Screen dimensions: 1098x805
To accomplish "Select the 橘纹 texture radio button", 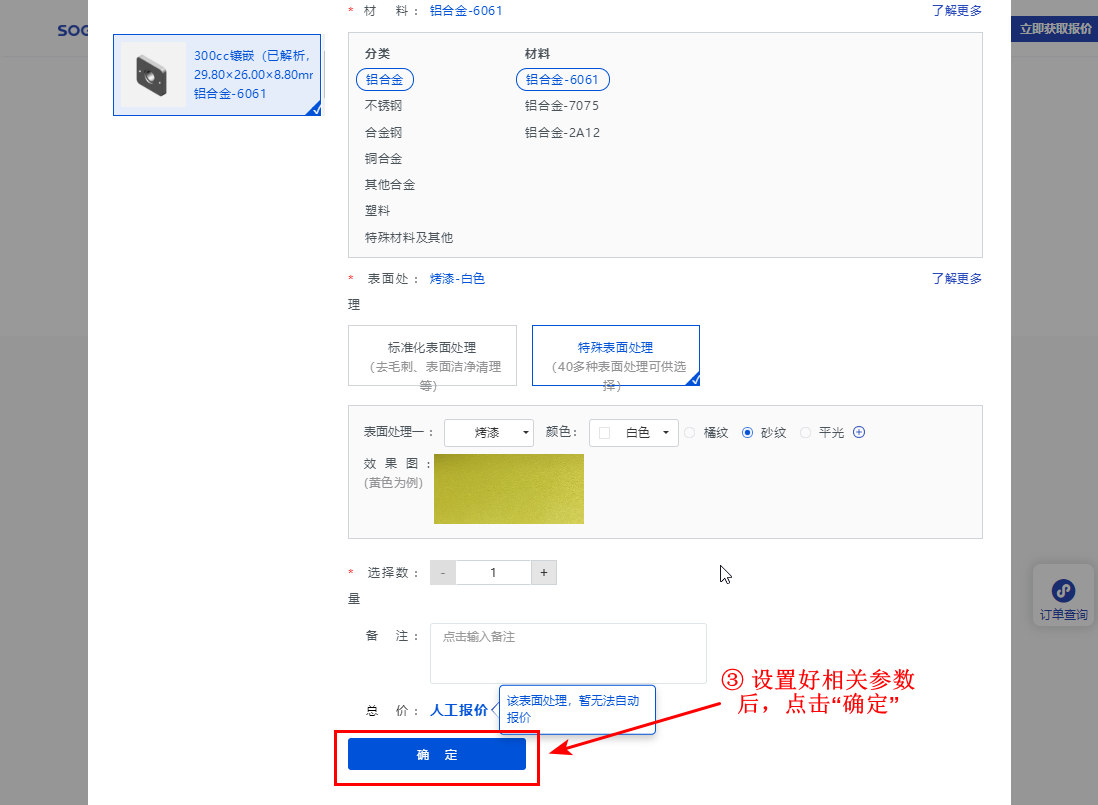I will click(690, 432).
